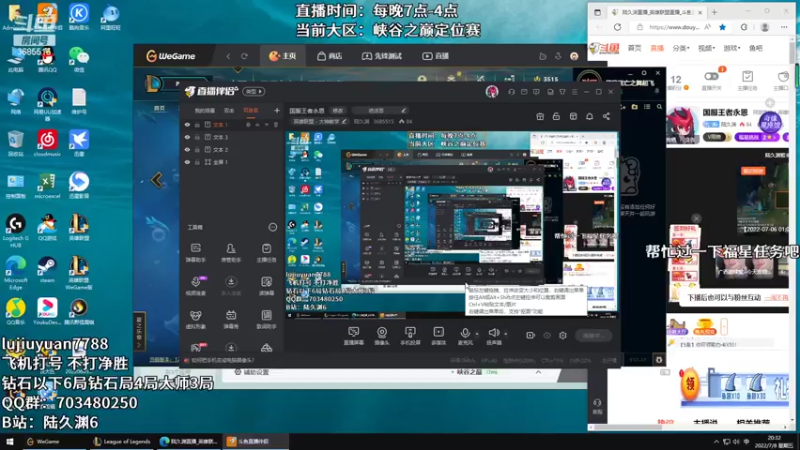
Task: Toggle visibility eye of layer 文本 2
Action: coord(187,149)
